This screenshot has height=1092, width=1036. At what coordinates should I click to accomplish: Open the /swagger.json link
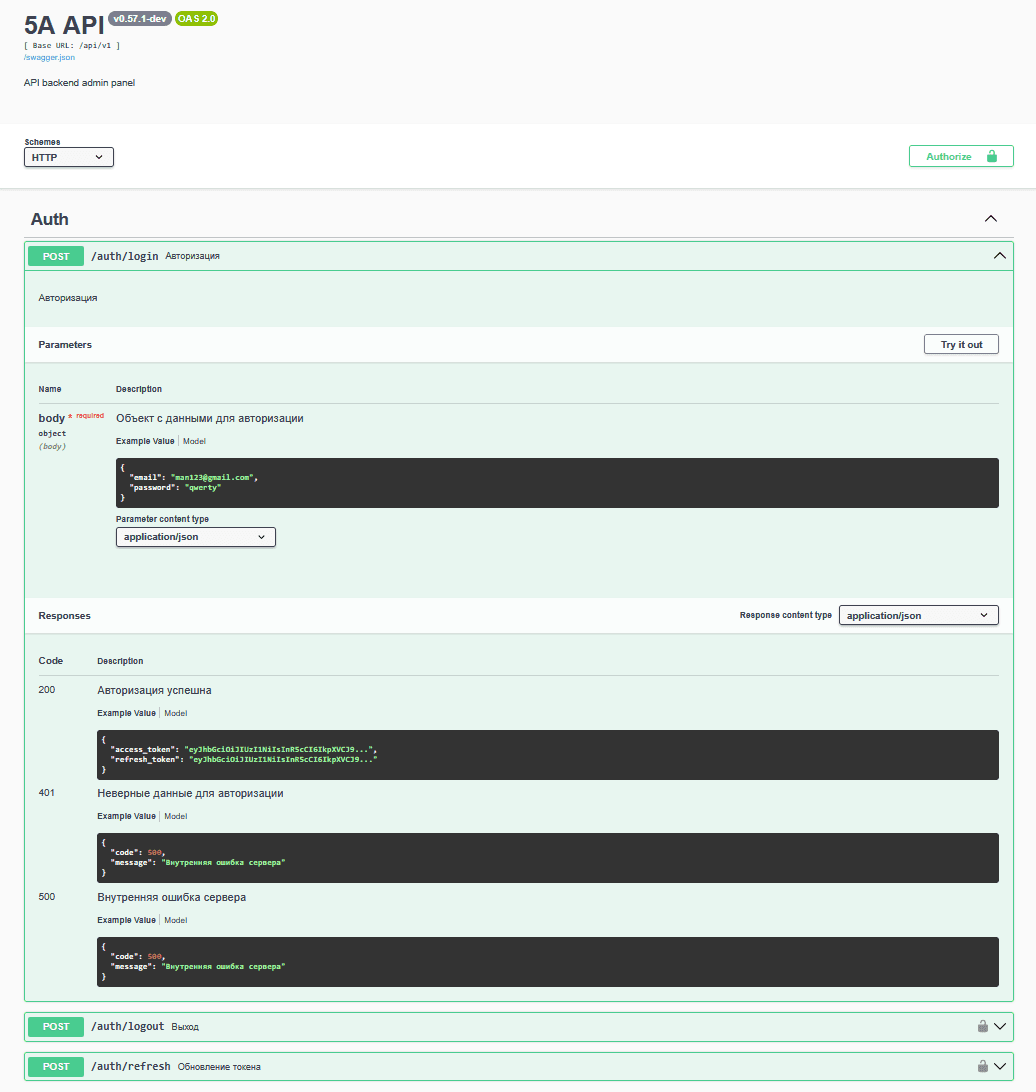pyautogui.click(x=49, y=57)
